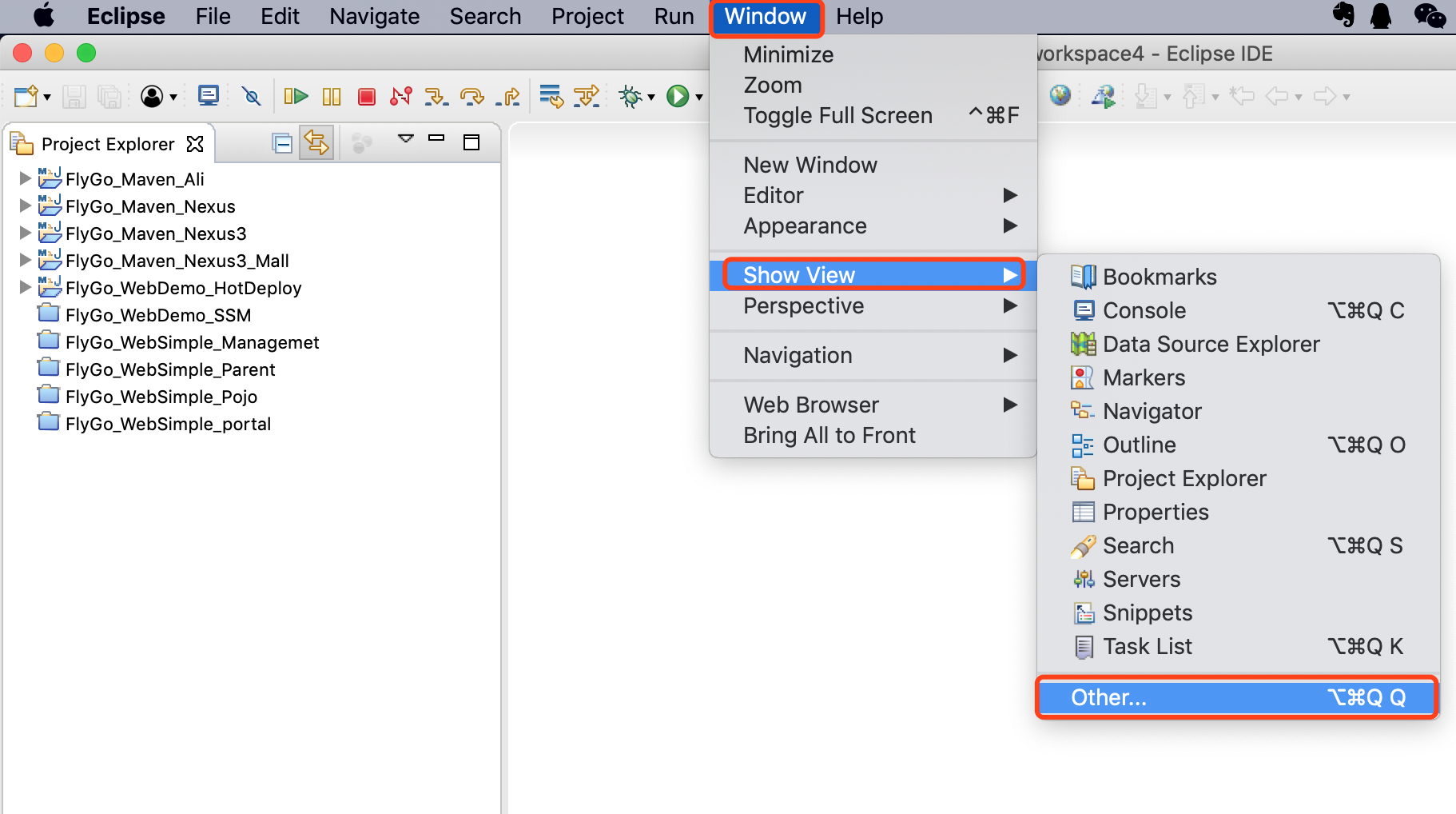Expand FlyGo_Maven_Nexus3_Mall project
This screenshot has width=1456, height=814.
[25, 260]
